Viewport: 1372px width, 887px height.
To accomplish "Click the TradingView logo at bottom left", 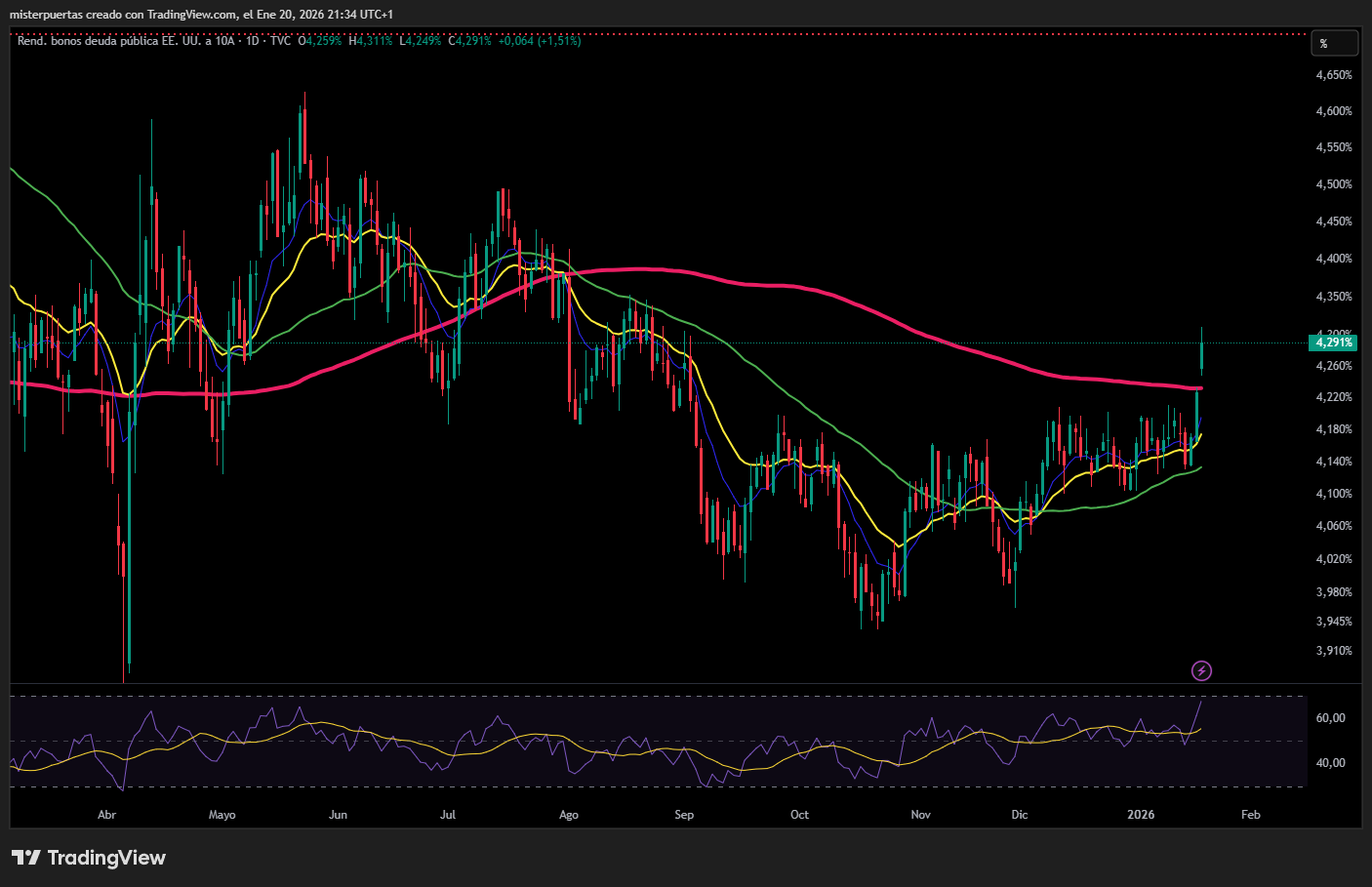I will [89, 858].
